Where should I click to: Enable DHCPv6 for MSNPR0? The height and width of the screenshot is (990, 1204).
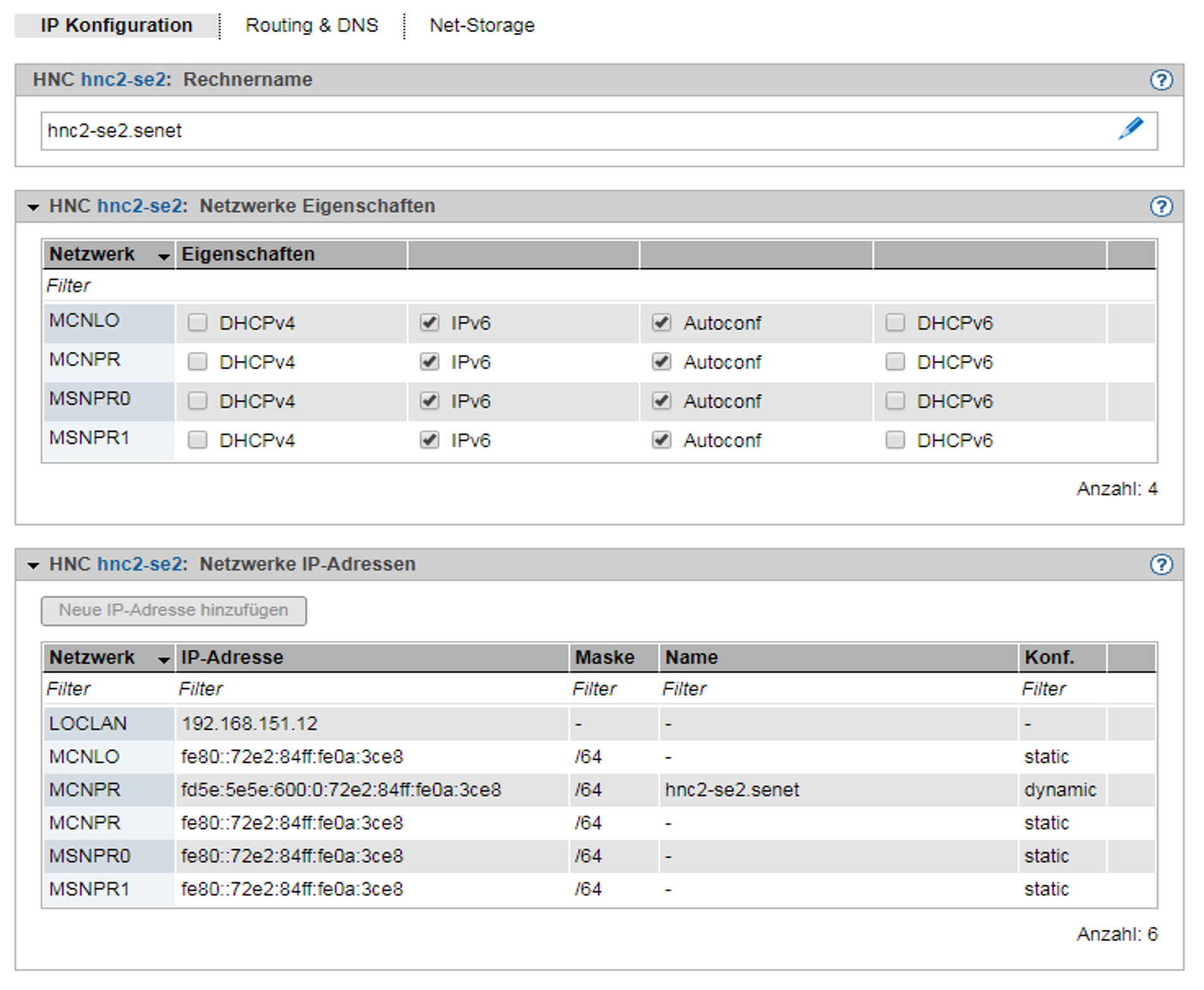pyautogui.click(x=895, y=401)
